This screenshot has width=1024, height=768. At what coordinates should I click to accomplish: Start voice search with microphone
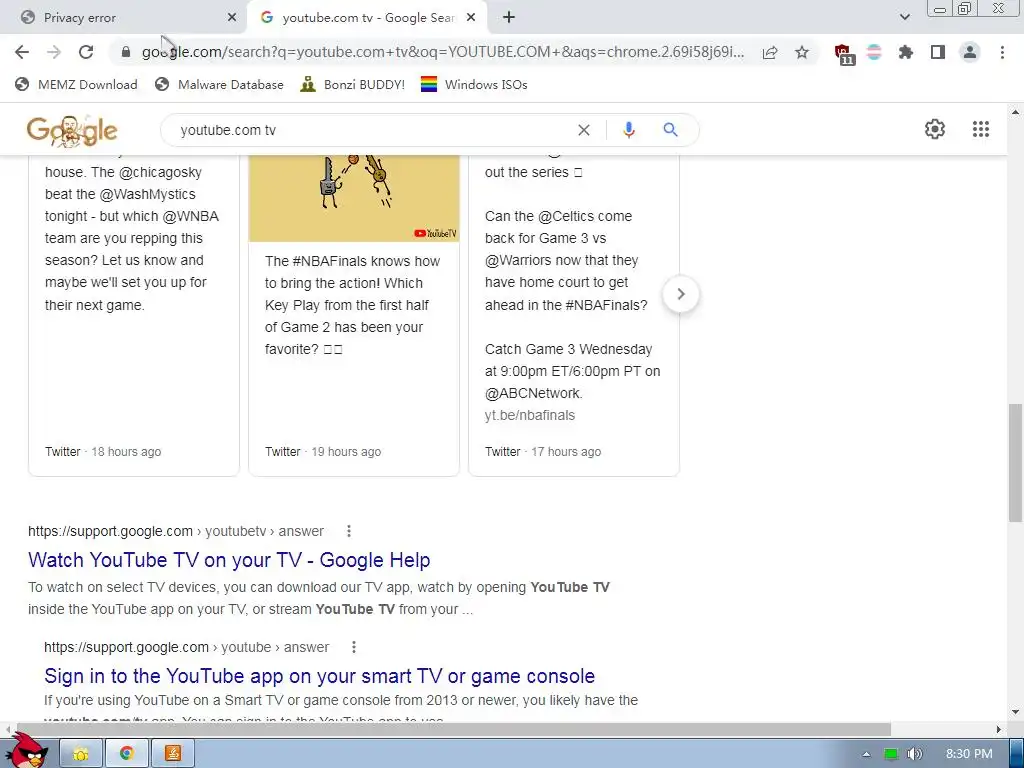click(629, 130)
